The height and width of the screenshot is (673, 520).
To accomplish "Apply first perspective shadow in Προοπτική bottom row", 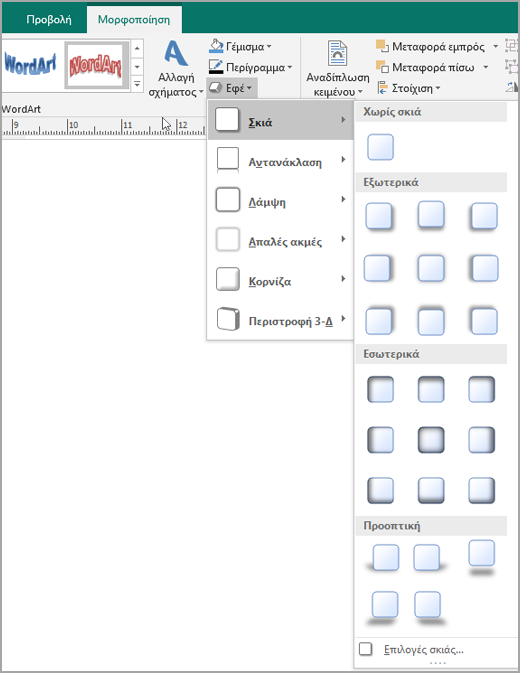I will coord(384,608).
